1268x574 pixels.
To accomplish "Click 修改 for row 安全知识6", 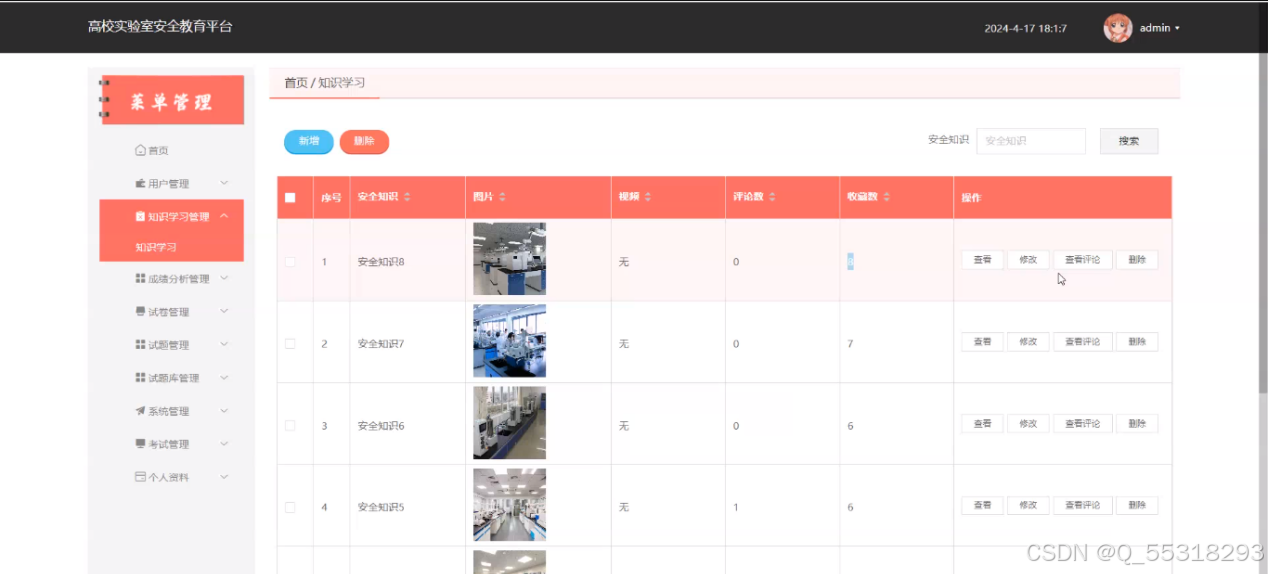I will click(1028, 424).
